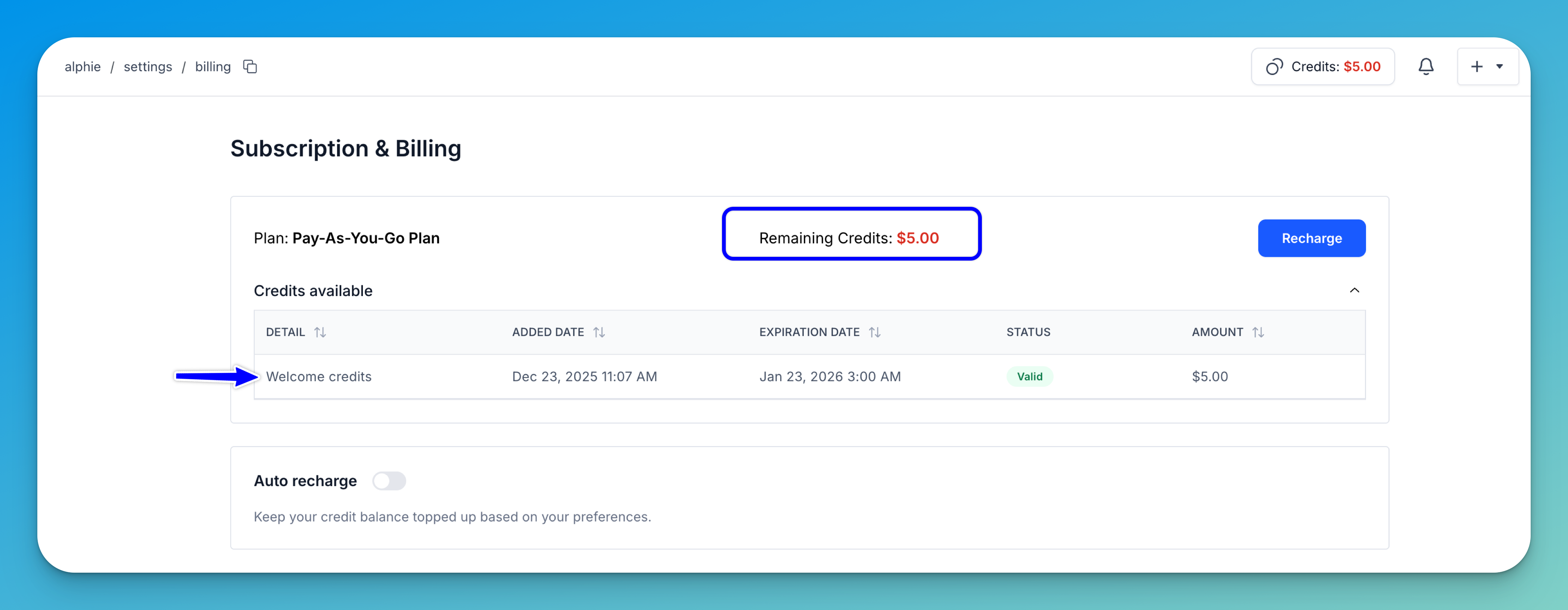
Task: Open the notifications bell
Action: [1425, 66]
